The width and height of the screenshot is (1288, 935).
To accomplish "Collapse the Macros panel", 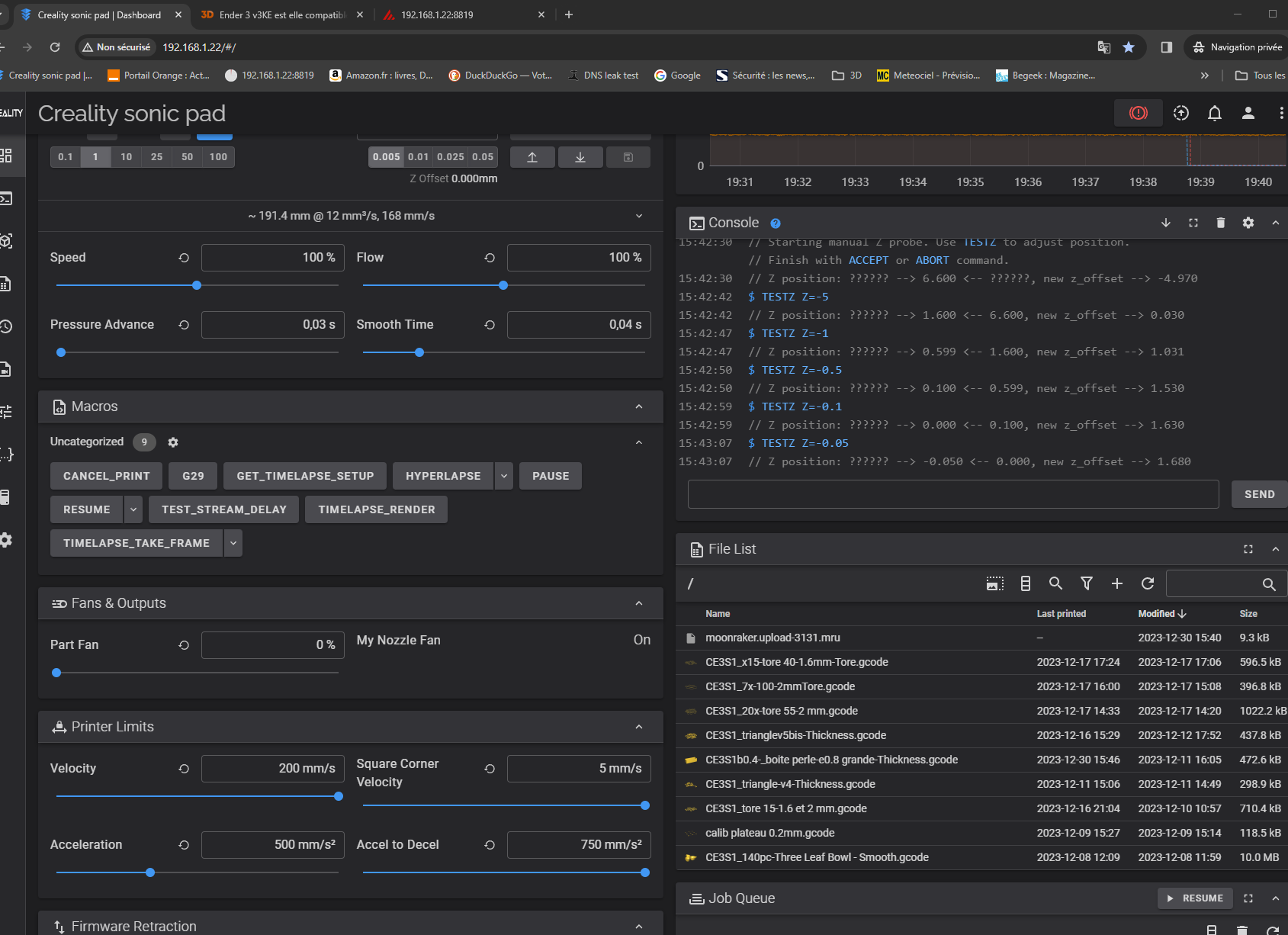I will [639, 406].
